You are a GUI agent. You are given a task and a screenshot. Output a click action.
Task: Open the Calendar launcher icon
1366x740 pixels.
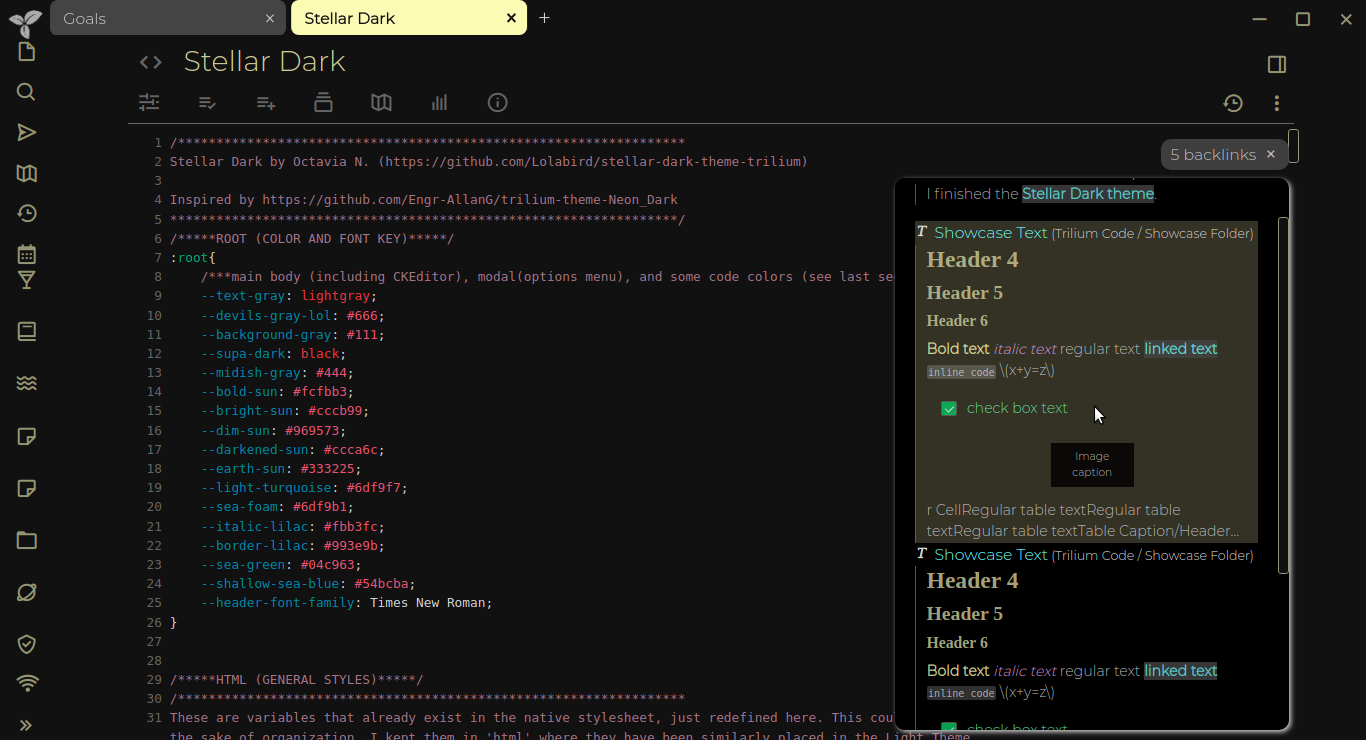pos(25,253)
